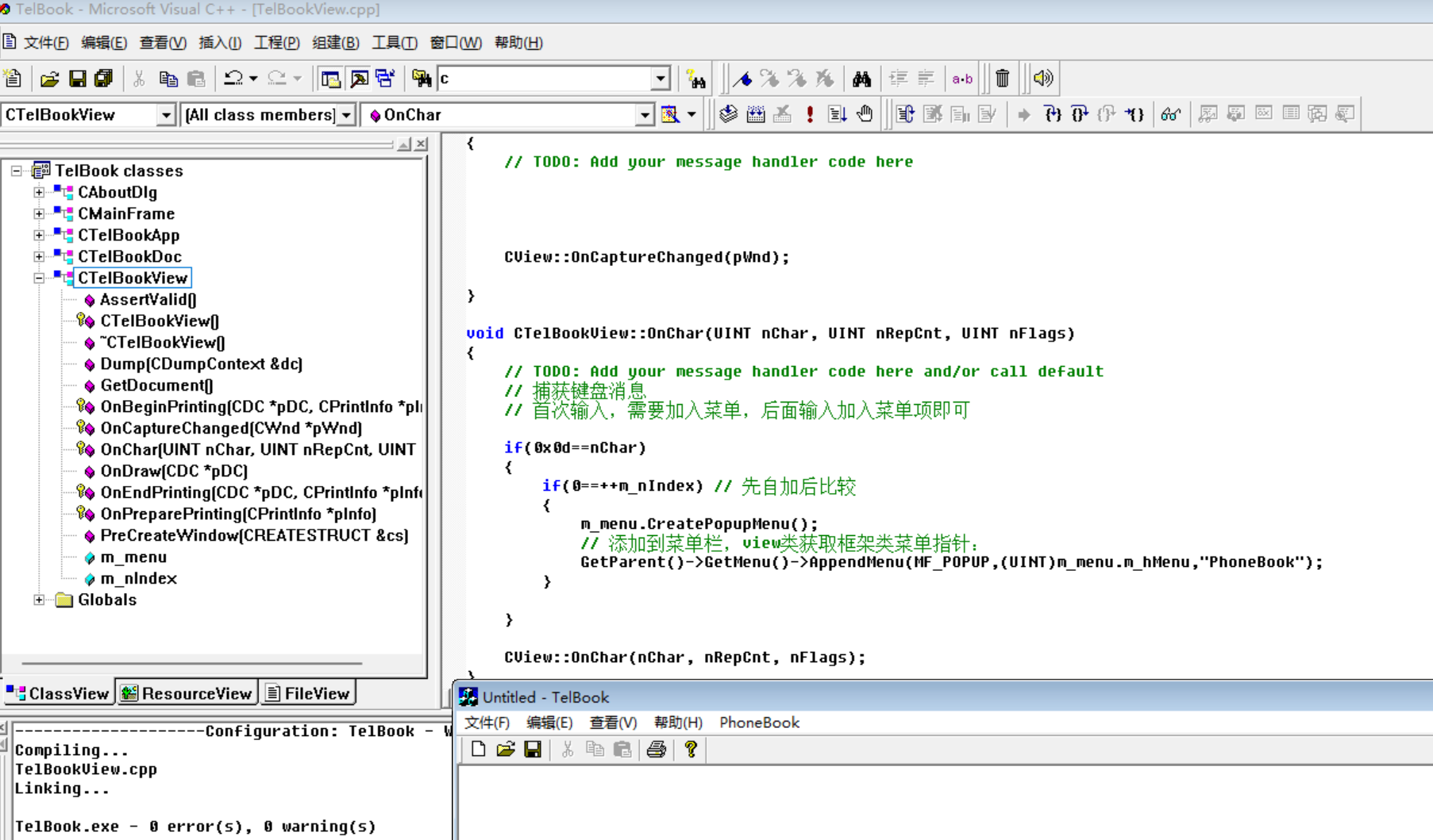
Task: Switch to the ClassView tab
Action: pyautogui.click(x=58, y=694)
